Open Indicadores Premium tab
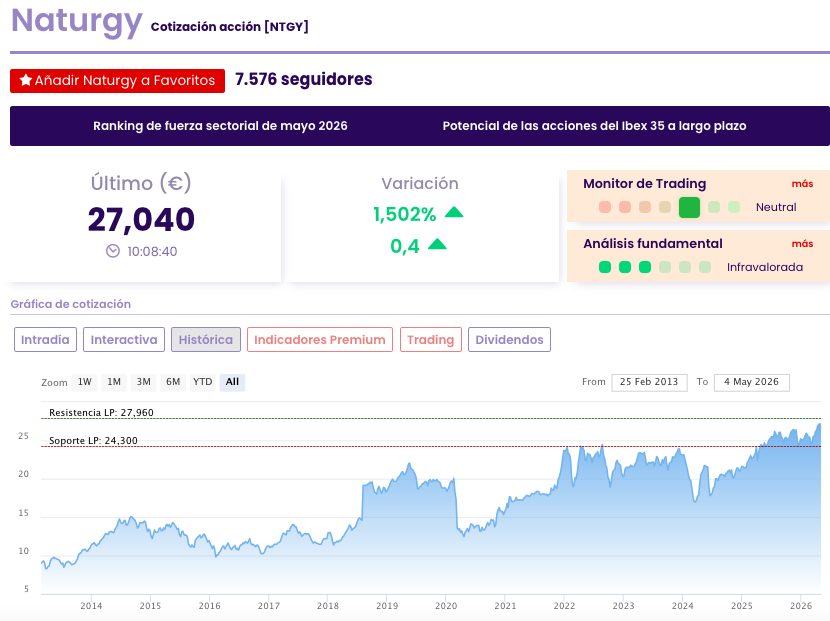This screenshot has height=621, width=830. point(320,339)
